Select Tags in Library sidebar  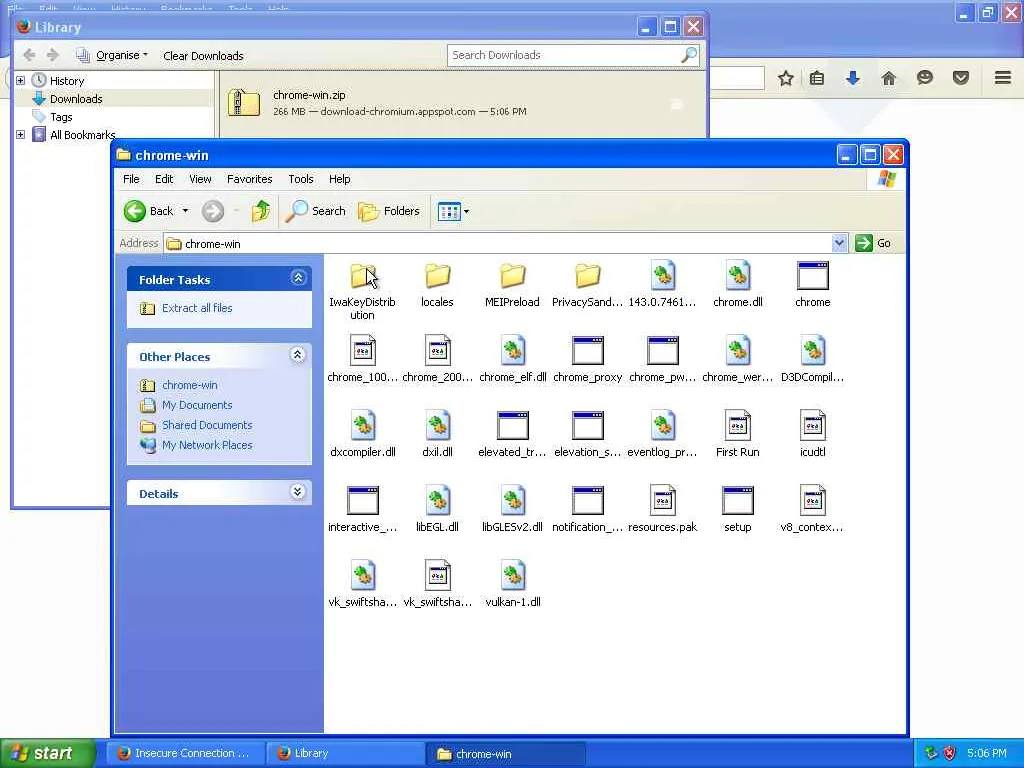pos(61,117)
